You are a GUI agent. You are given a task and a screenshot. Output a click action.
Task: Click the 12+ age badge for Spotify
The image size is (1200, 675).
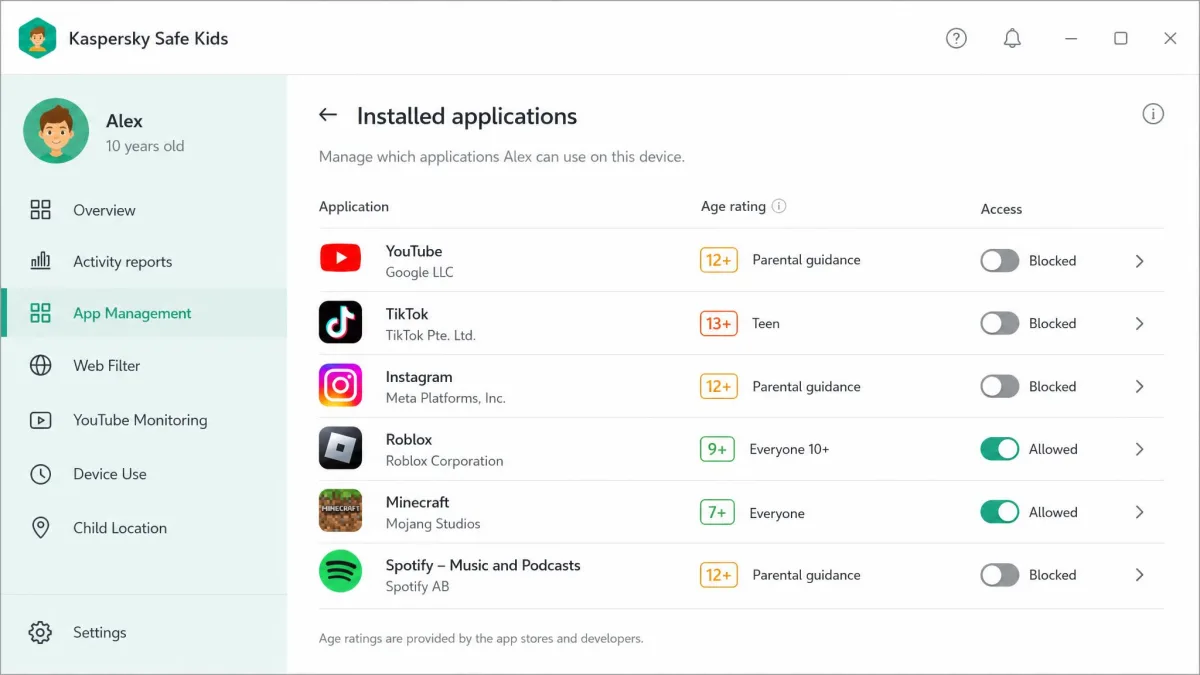(x=718, y=575)
